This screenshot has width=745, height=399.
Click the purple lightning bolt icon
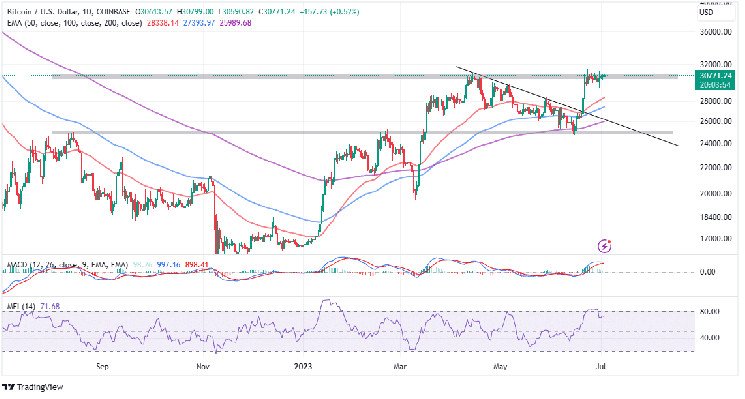pos(604,246)
